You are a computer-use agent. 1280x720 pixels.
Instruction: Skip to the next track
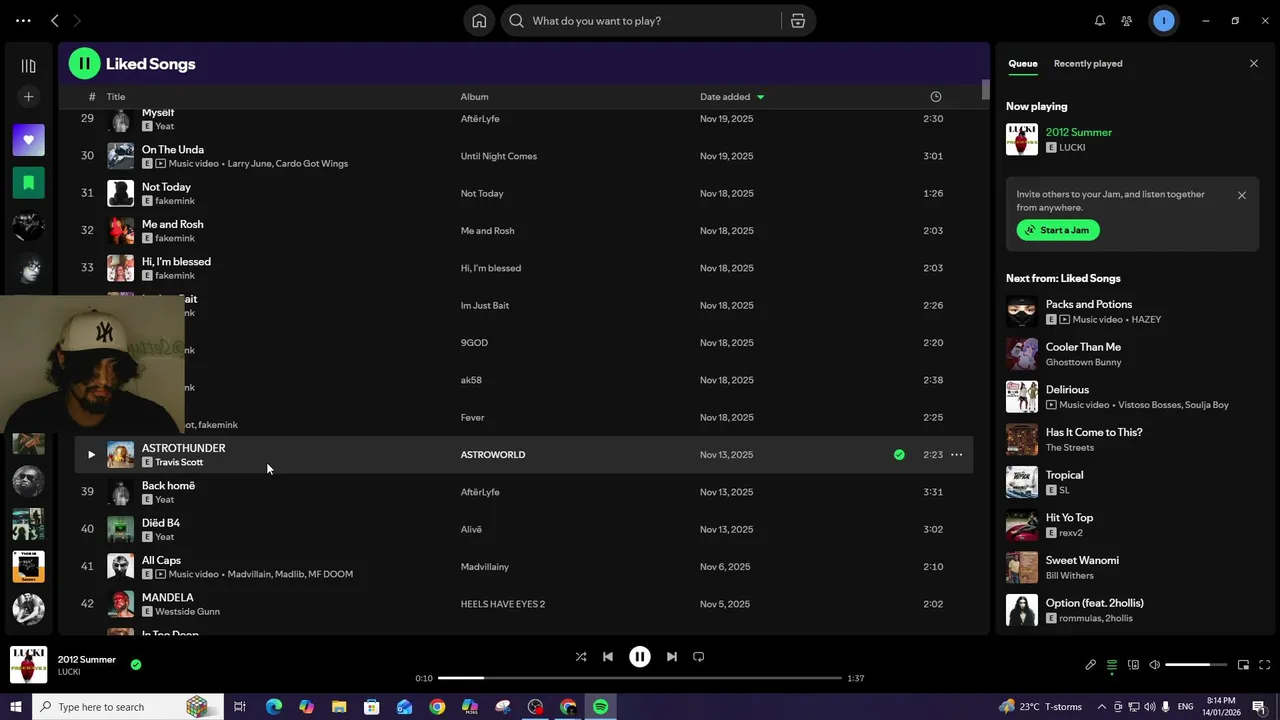pyautogui.click(x=672, y=657)
